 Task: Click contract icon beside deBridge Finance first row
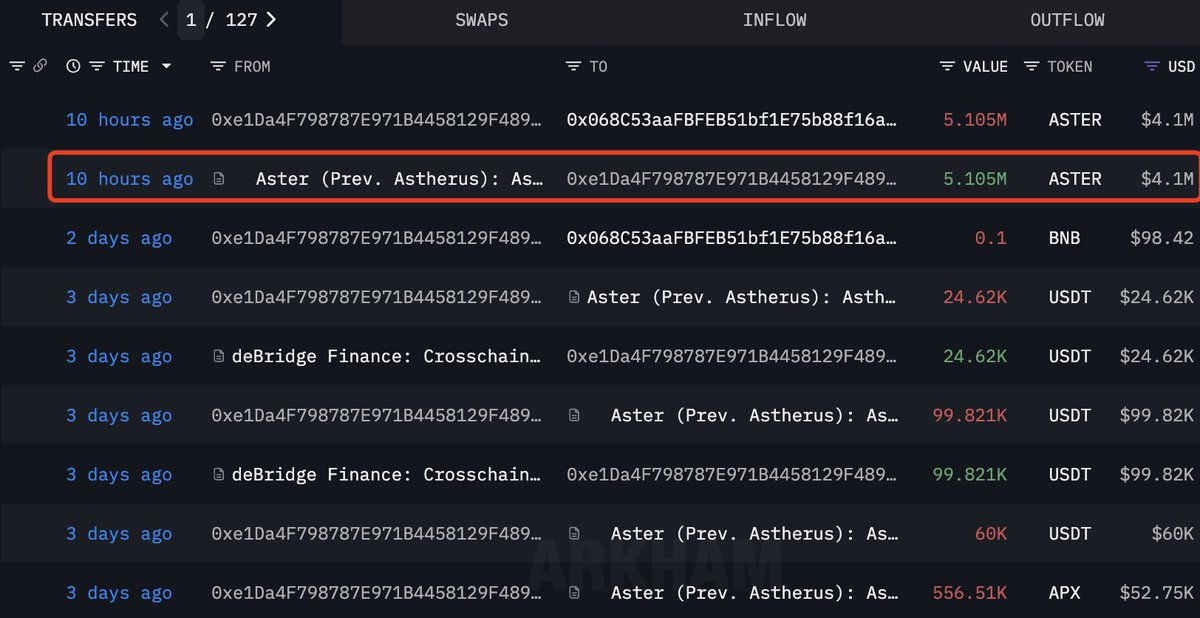point(219,356)
